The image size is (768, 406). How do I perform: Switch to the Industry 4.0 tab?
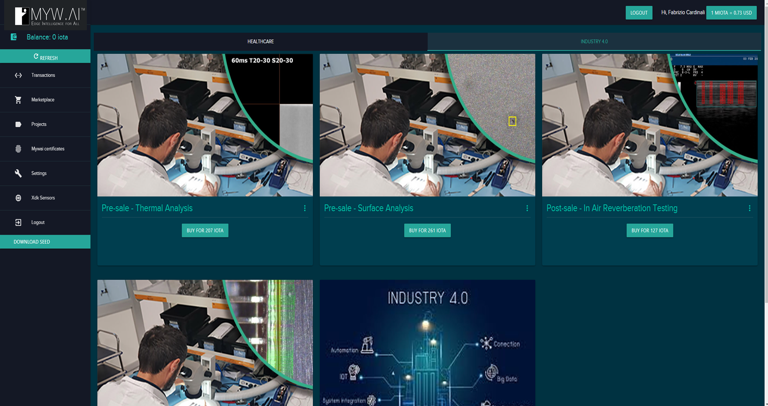pyautogui.click(x=594, y=42)
